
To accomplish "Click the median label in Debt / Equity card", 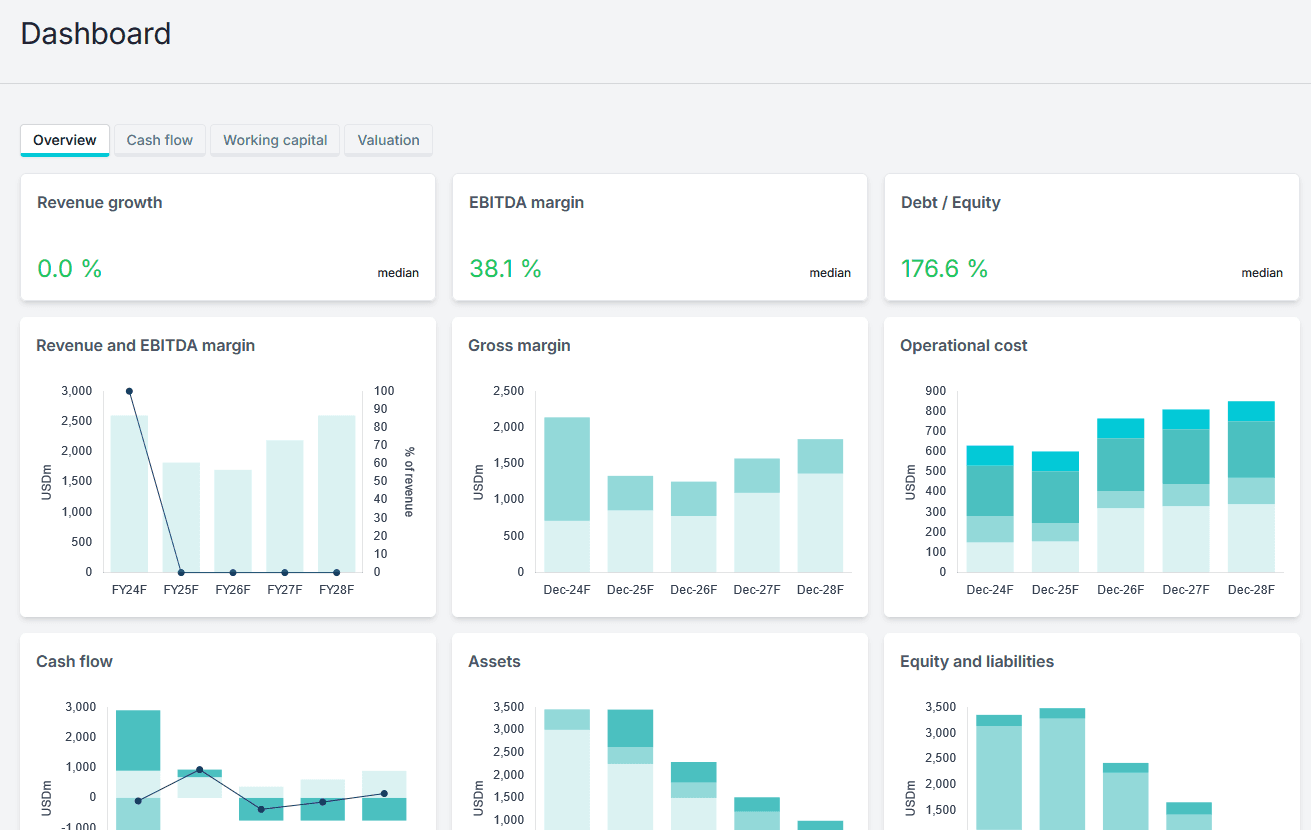I will point(1262,273).
